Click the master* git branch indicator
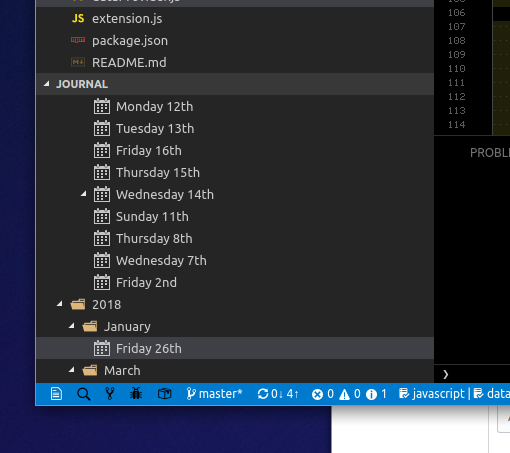The image size is (510, 453). pos(214,394)
